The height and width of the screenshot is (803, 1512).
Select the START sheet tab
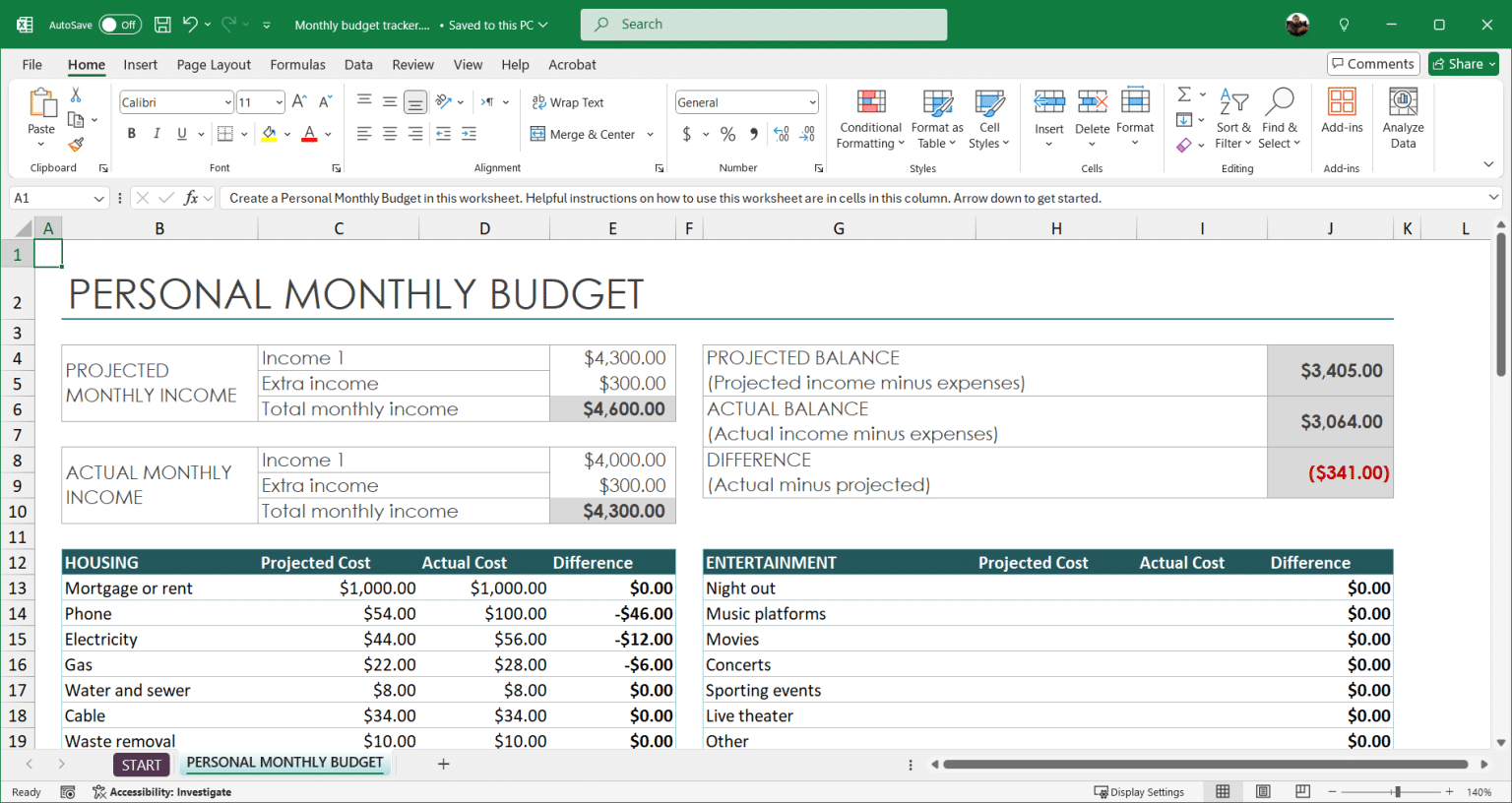coord(141,764)
